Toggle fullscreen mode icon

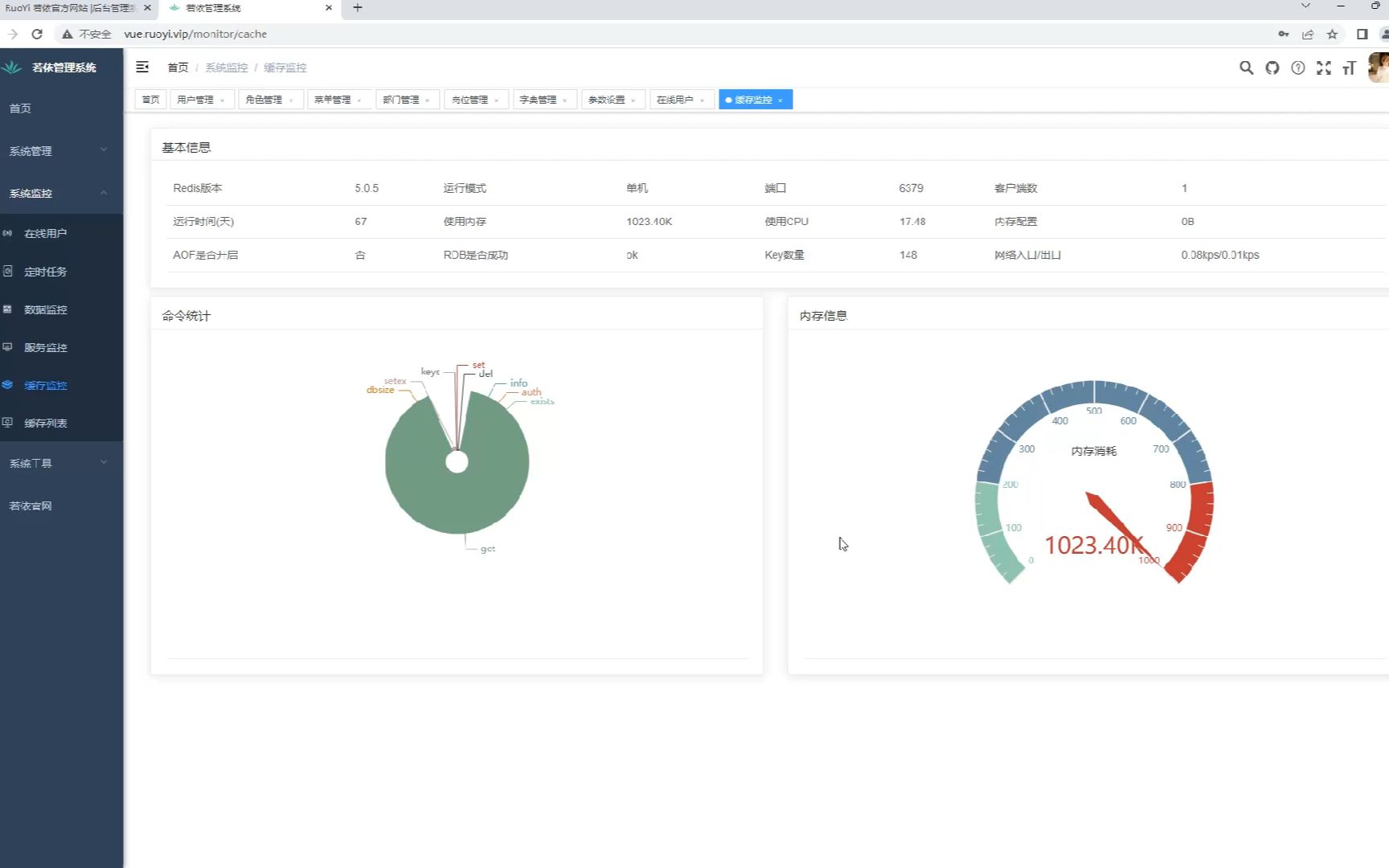(1324, 68)
